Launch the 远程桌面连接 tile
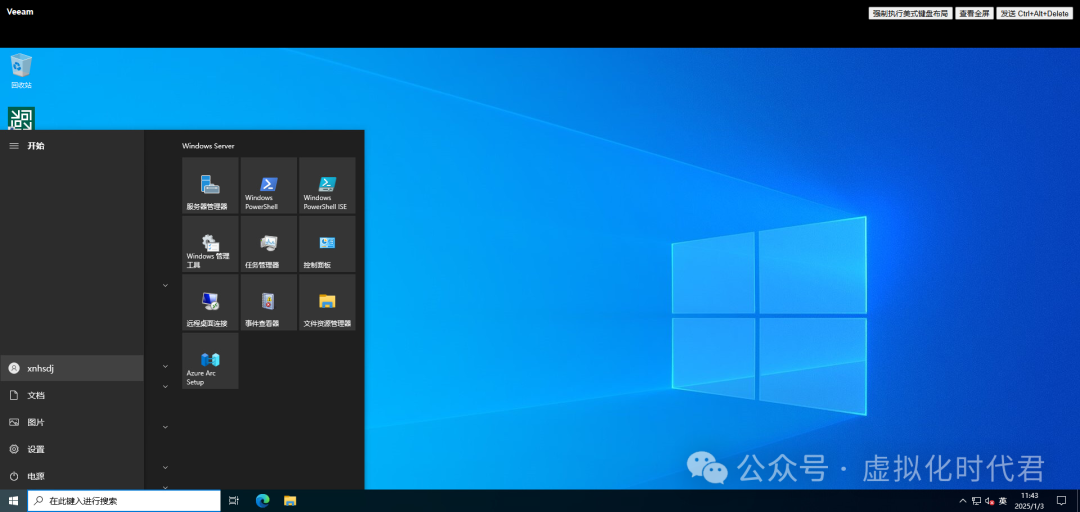The image size is (1080, 512). (210, 303)
